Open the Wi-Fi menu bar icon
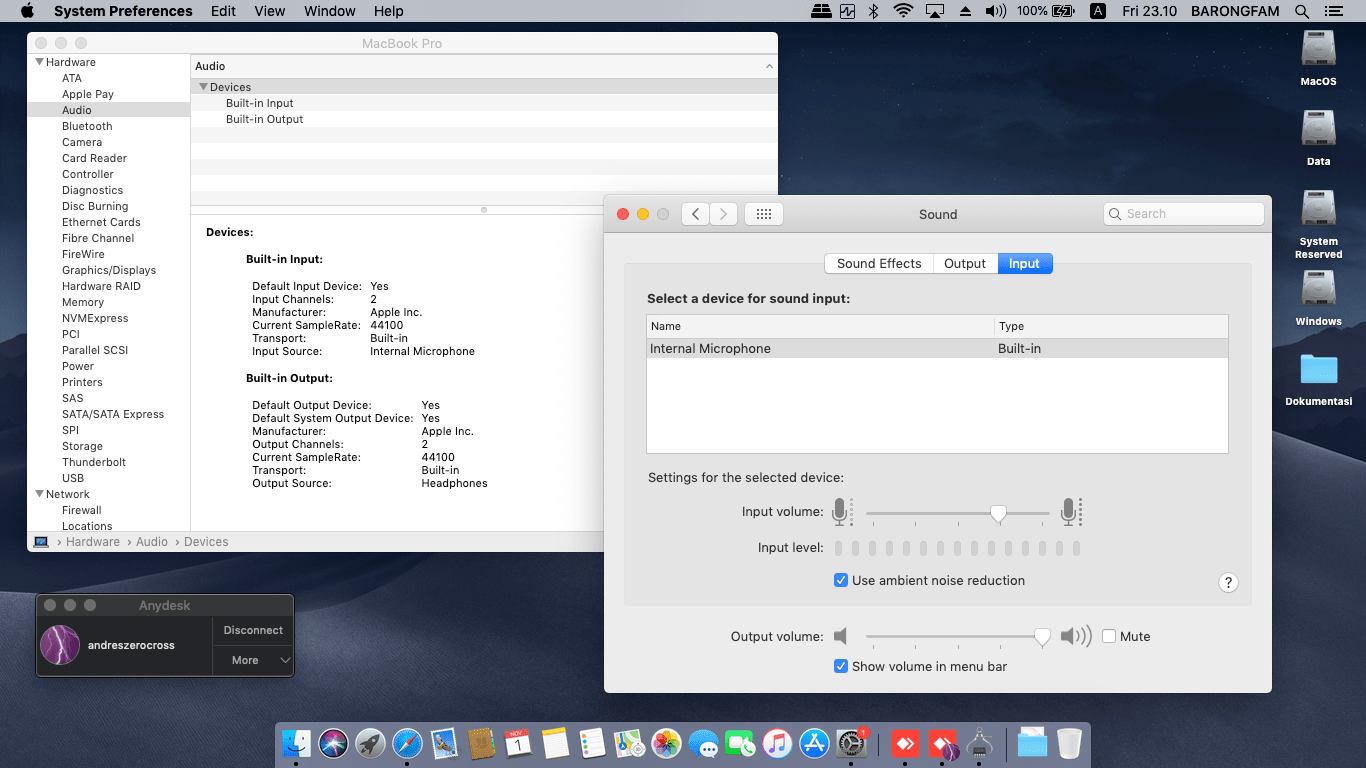The image size is (1366, 768). click(x=903, y=11)
